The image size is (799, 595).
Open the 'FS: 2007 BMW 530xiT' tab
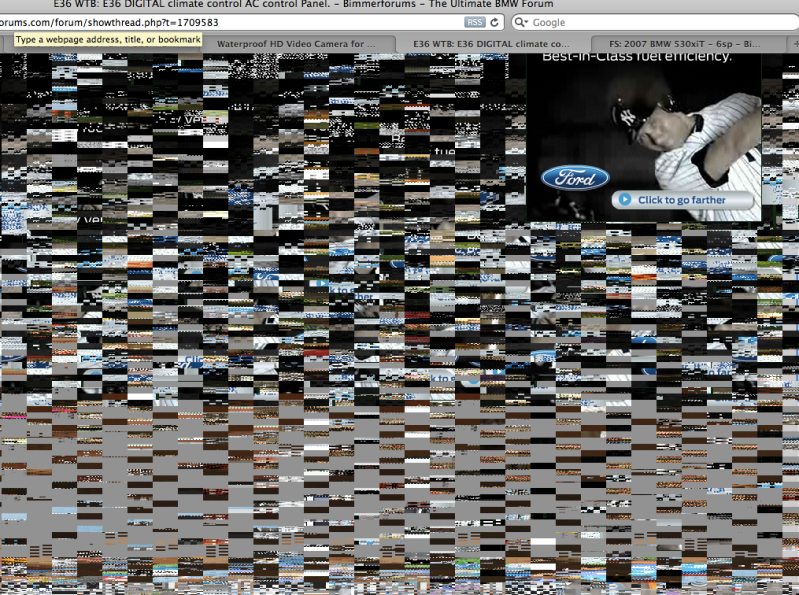click(689, 44)
